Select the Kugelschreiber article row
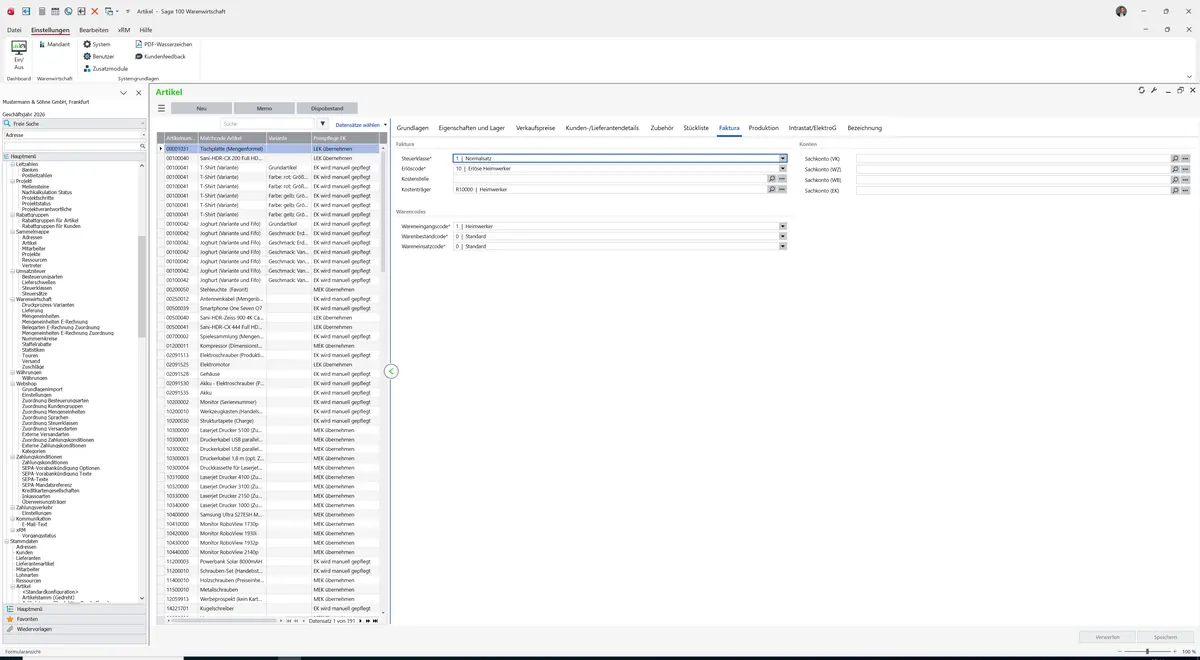 pos(270,608)
